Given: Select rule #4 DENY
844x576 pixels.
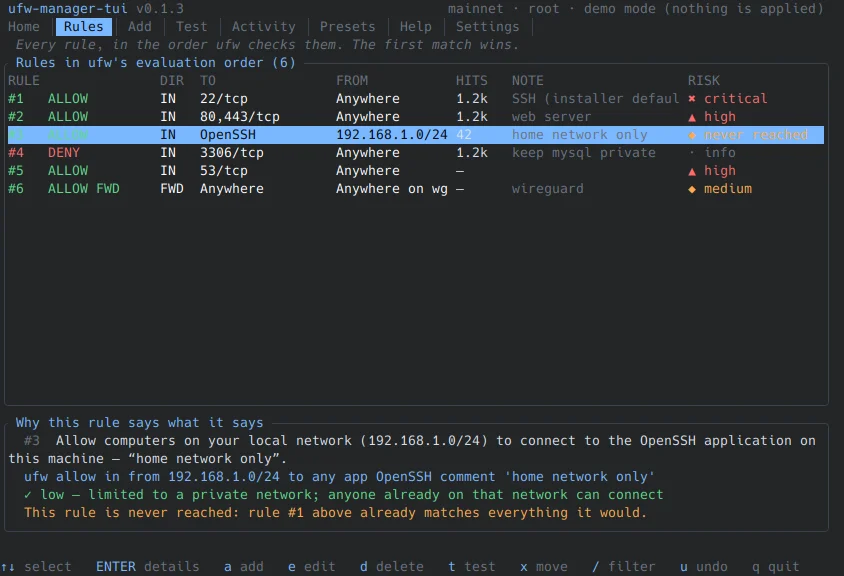Looking at the screenshot, I should pyautogui.click(x=416, y=153).
